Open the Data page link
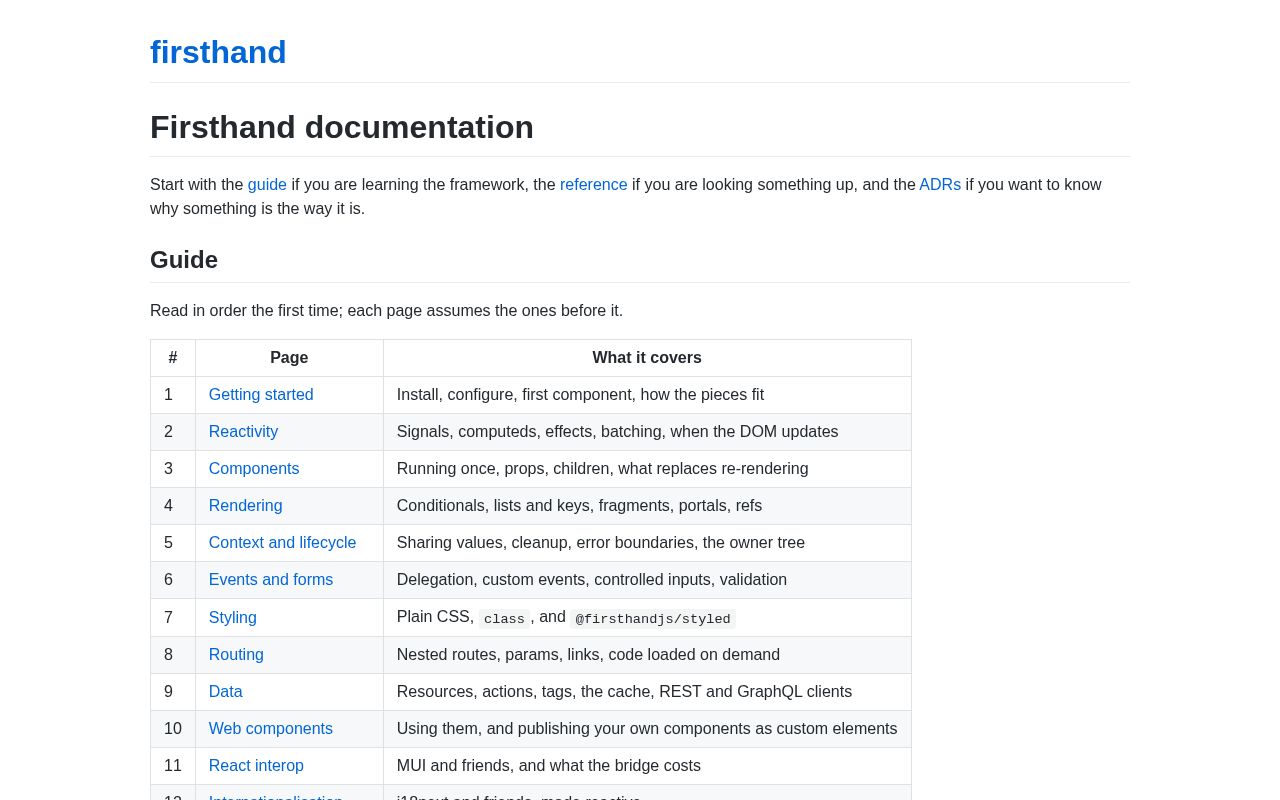 tap(225, 692)
